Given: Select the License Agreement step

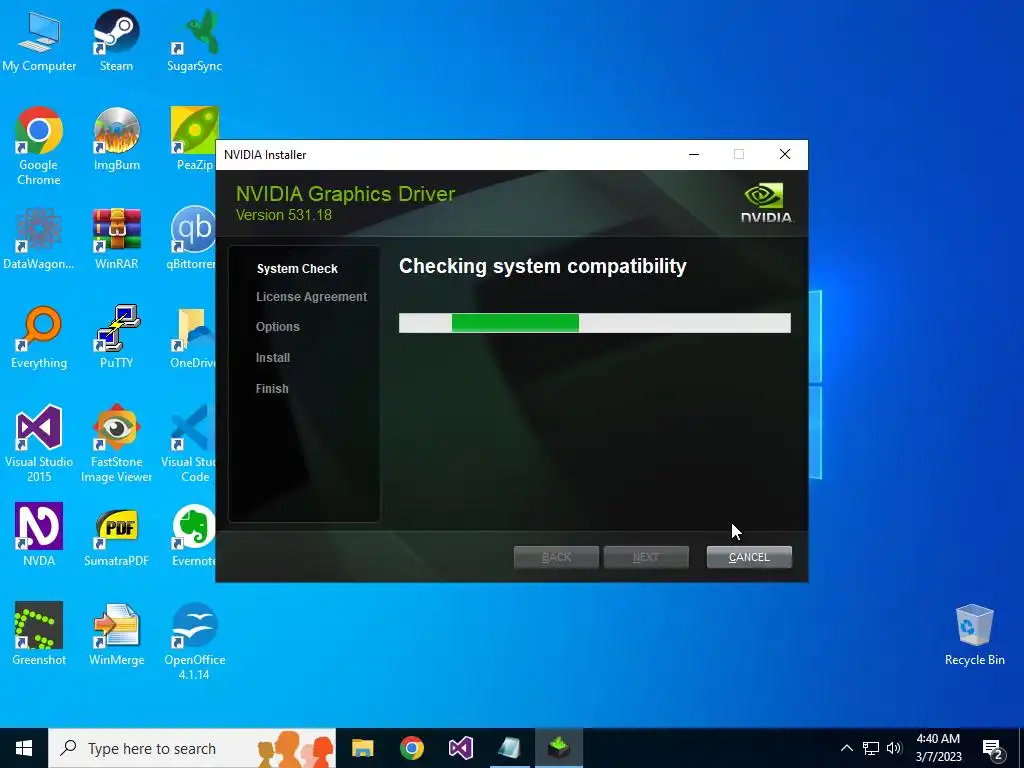Looking at the screenshot, I should pyautogui.click(x=312, y=296).
